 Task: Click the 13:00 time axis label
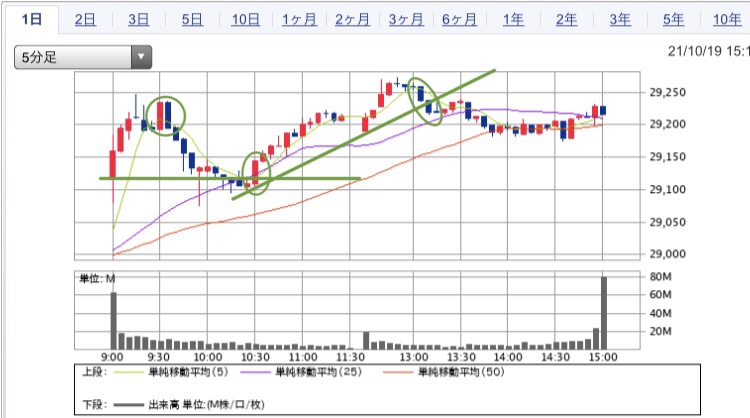pyautogui.click(x=414, y=357)
